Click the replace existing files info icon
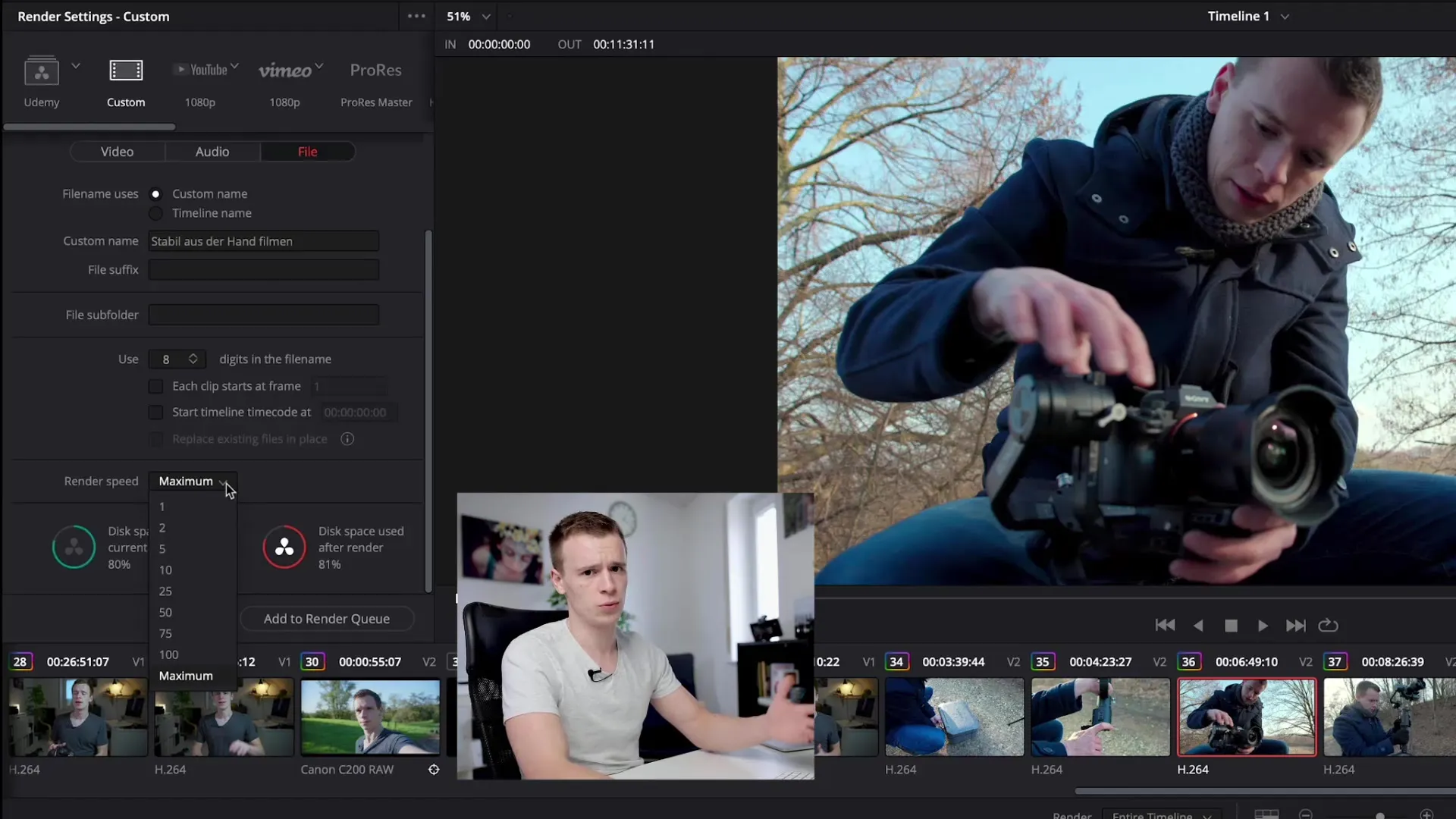1456x819 pixels. (x=347, y=439)
